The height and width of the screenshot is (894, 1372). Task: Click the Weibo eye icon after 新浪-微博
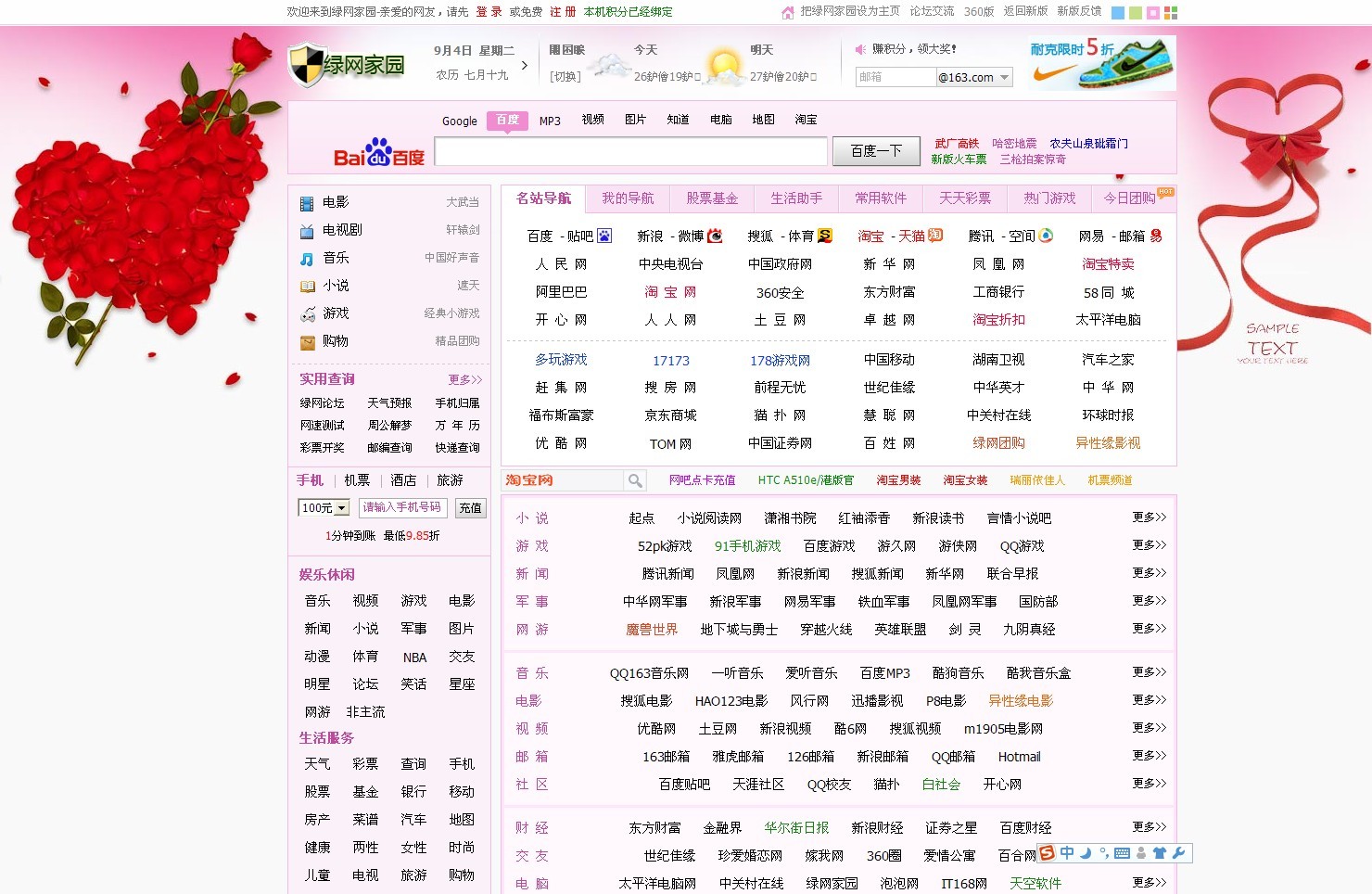715,236
